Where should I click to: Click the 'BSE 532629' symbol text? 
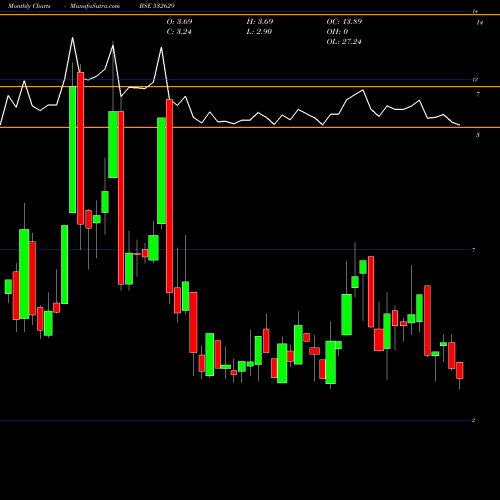point(157,6)
